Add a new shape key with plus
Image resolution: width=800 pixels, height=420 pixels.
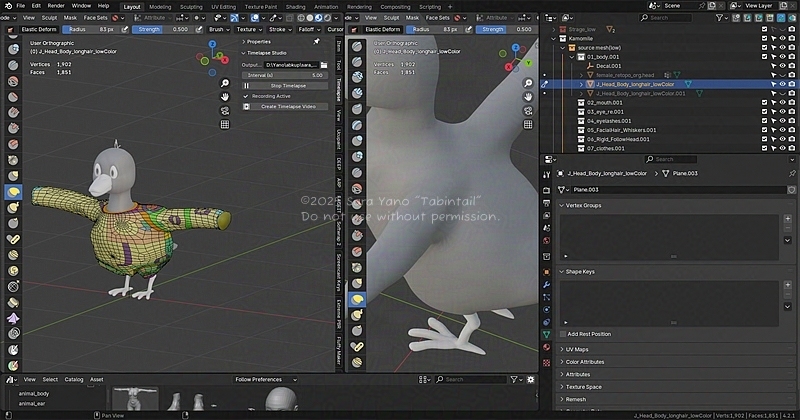(787, 285)
